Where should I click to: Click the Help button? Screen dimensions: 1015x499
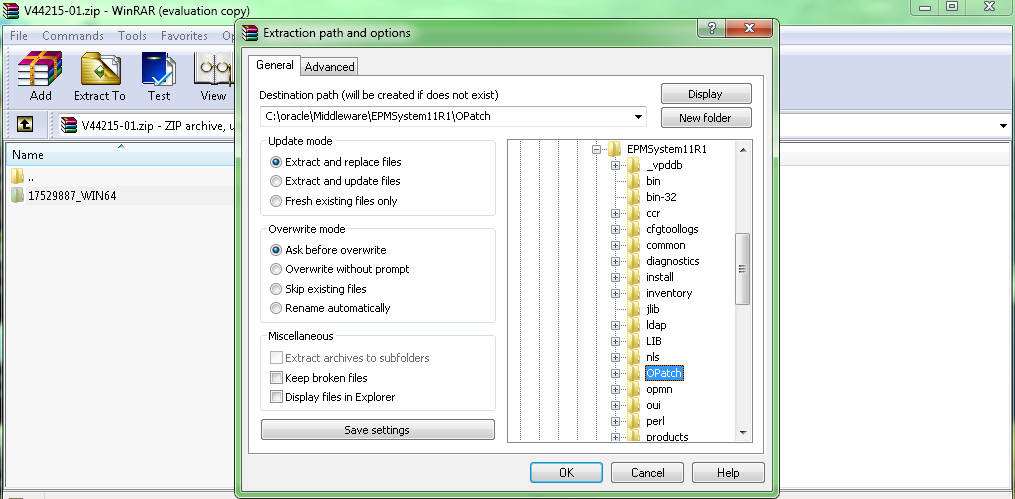pos(728,472)
